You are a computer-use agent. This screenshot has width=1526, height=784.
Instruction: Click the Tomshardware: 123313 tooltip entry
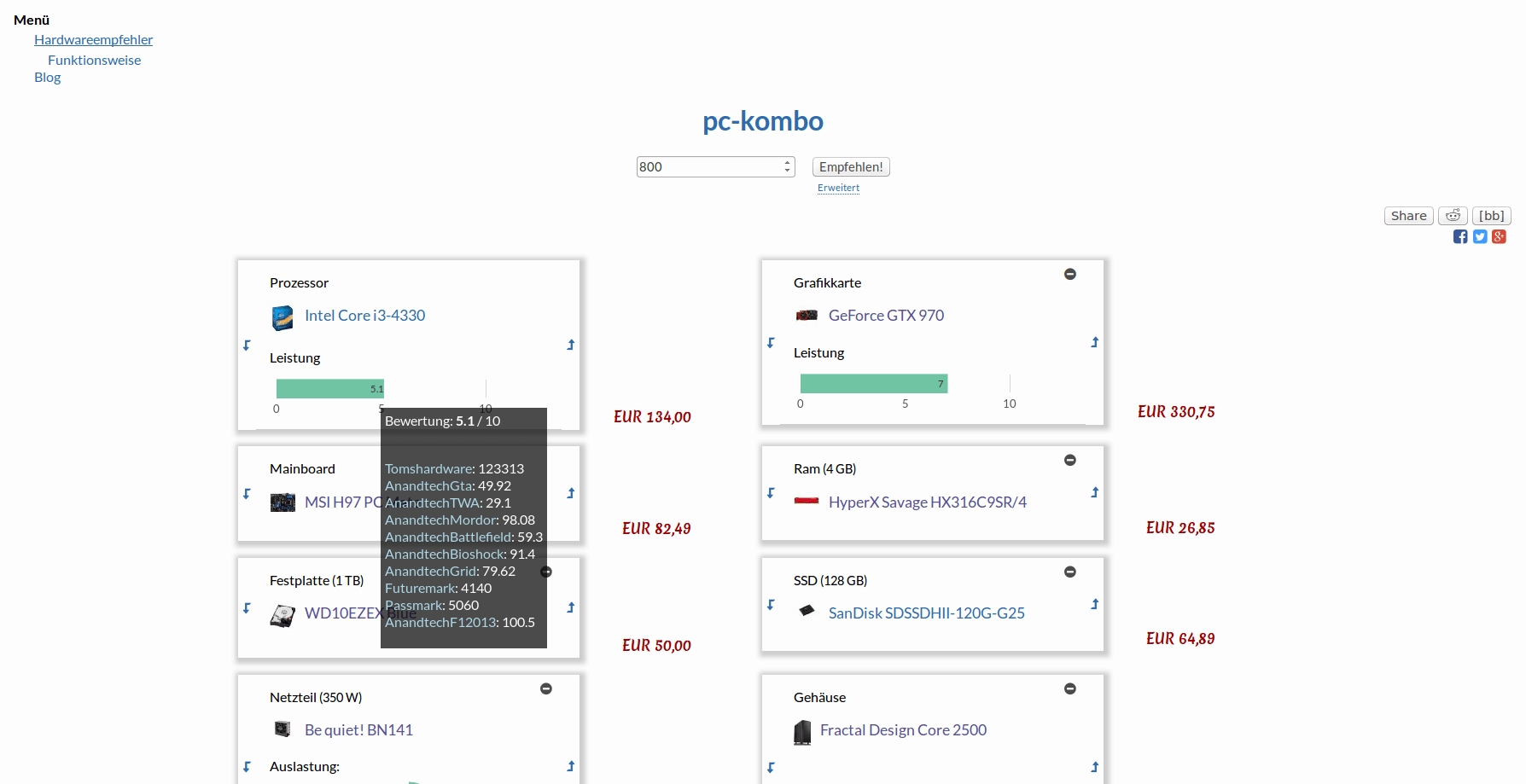454,469
